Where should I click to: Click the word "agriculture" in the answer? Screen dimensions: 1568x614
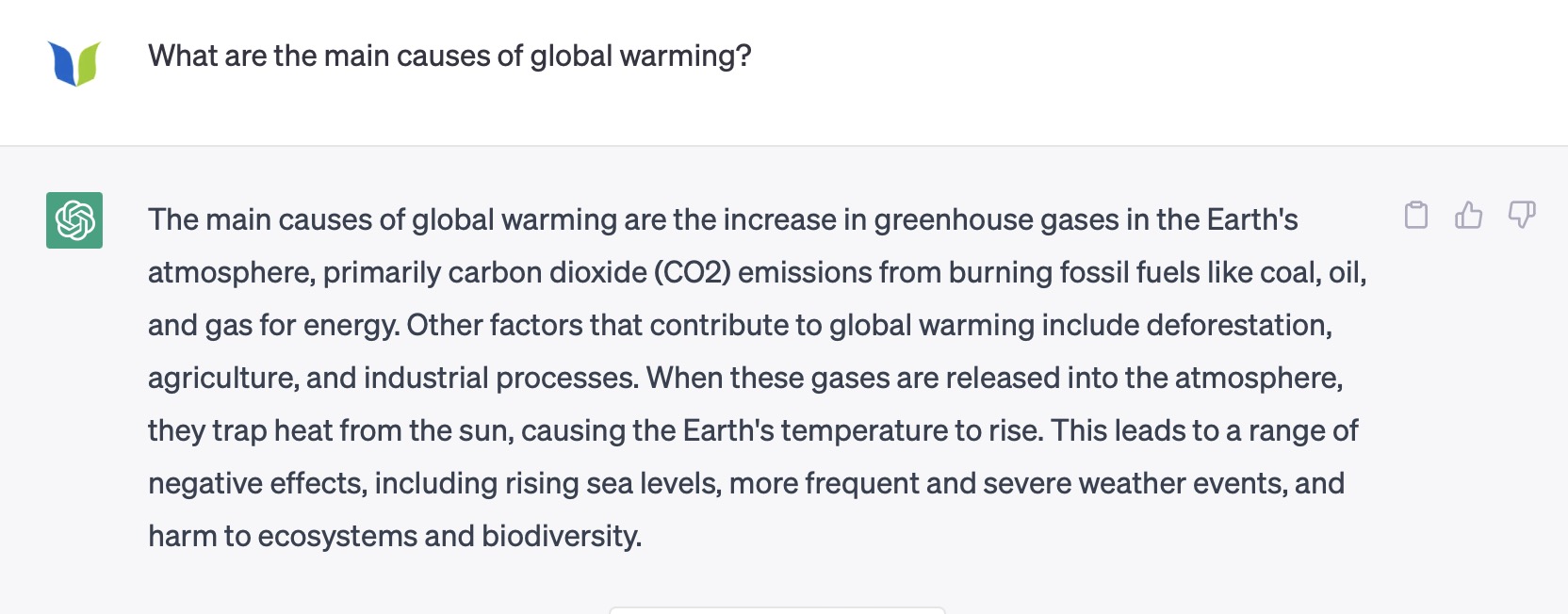(x=221, y=379)
